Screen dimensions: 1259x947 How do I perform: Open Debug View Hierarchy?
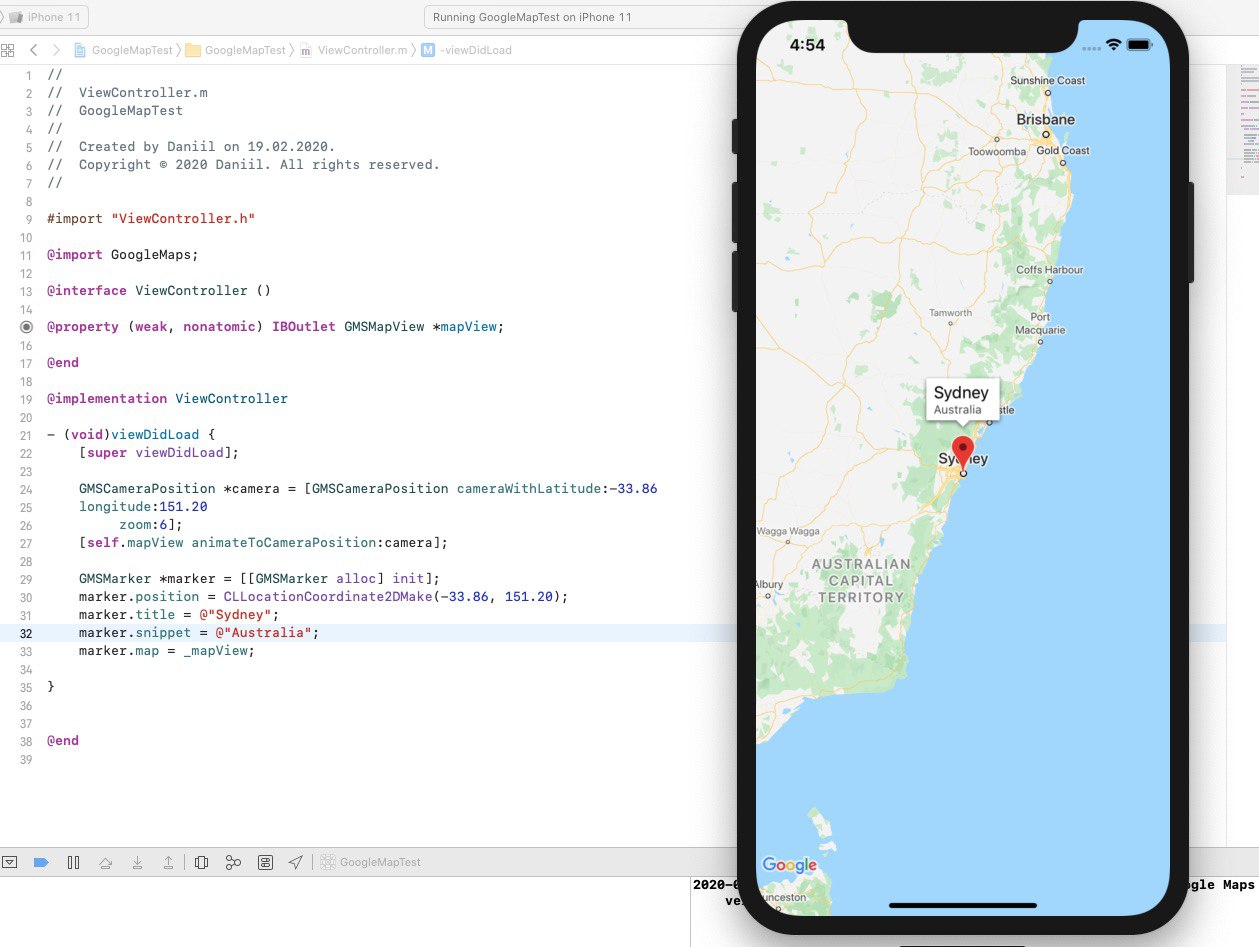(201, 862)
